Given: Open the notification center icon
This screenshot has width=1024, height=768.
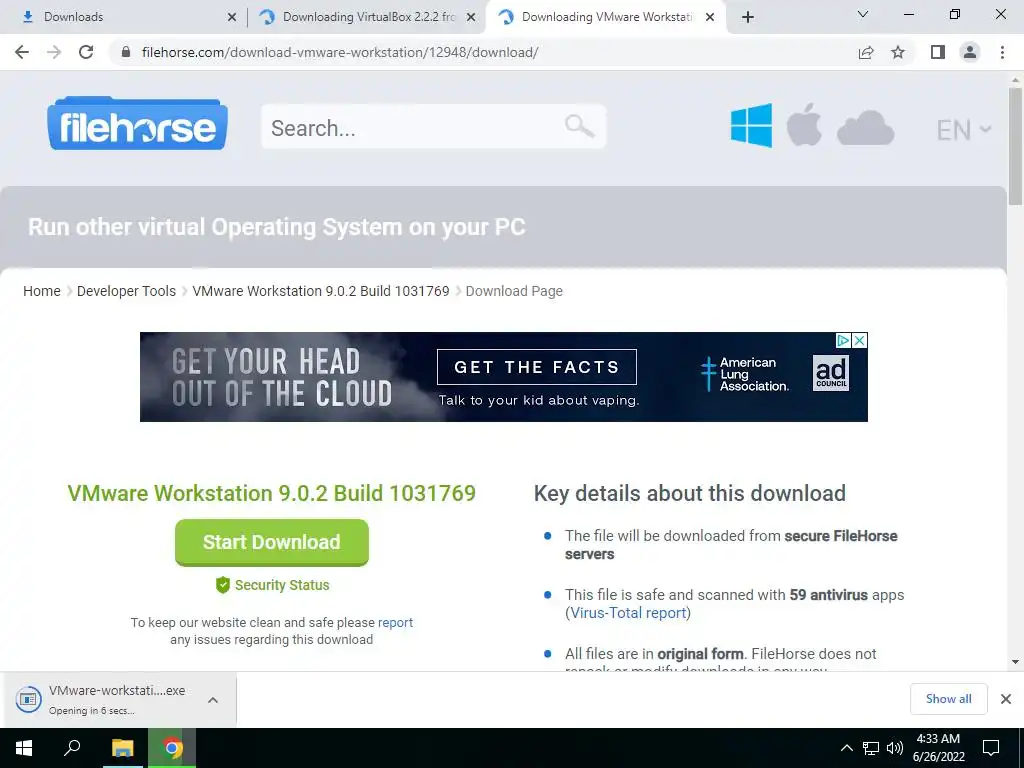Looking at the screenshot, I should click(991, 748).
